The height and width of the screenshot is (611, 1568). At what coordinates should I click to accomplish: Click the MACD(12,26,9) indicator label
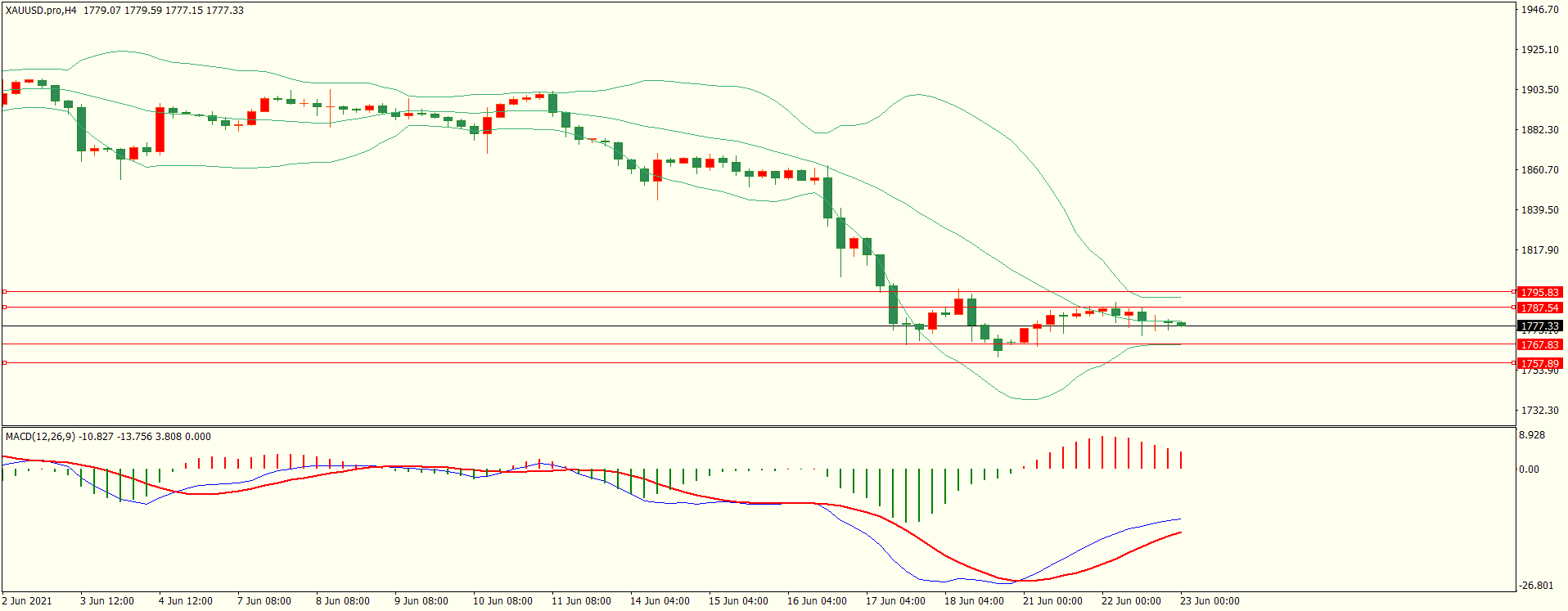40,437
